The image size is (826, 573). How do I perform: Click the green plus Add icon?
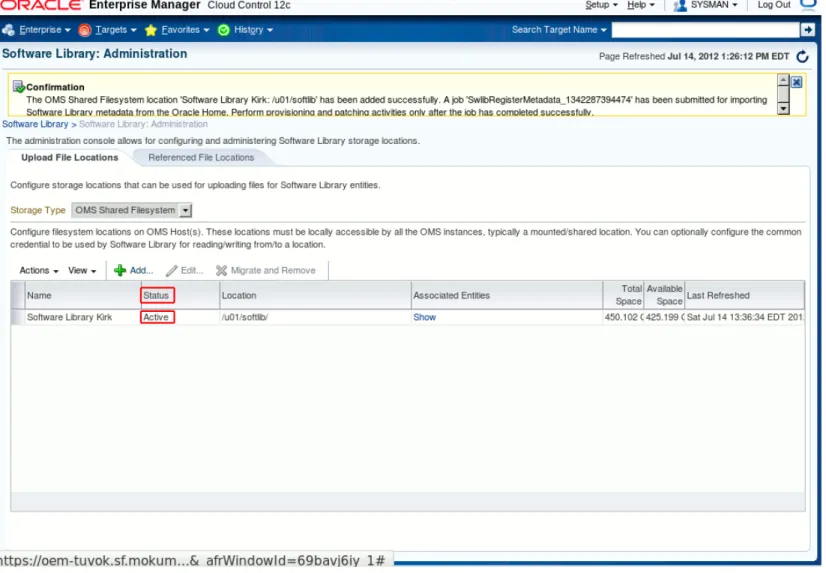120,271
